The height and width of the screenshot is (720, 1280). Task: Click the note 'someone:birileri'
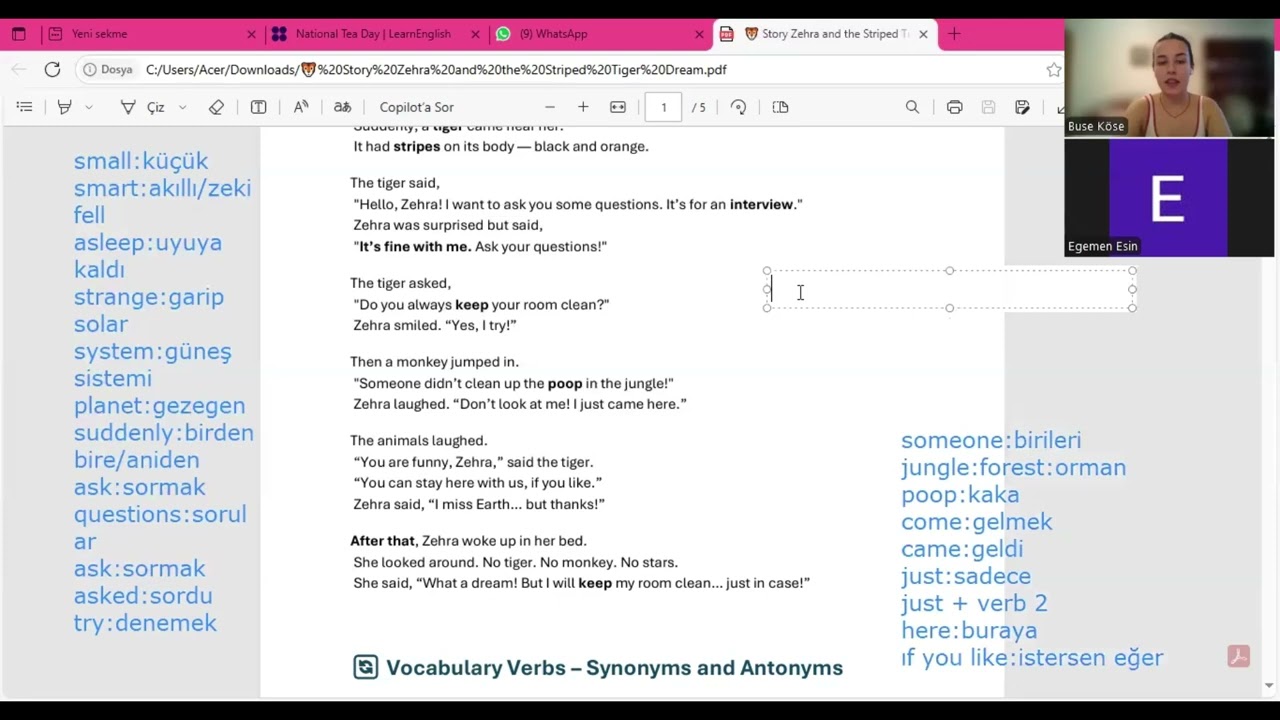(x=991, y=440)
